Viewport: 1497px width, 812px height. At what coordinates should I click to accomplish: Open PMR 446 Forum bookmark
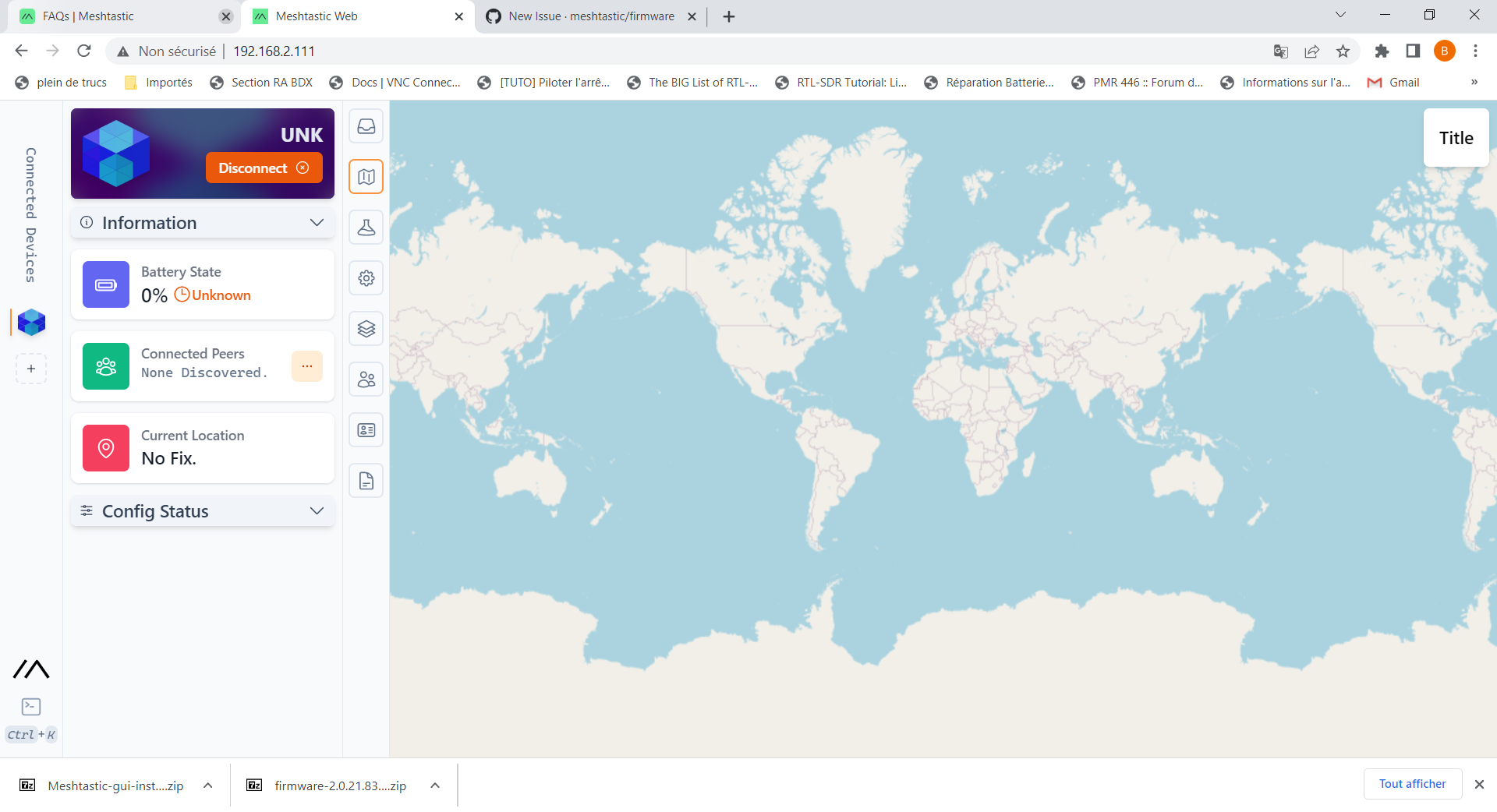(x=1138, y=83)
